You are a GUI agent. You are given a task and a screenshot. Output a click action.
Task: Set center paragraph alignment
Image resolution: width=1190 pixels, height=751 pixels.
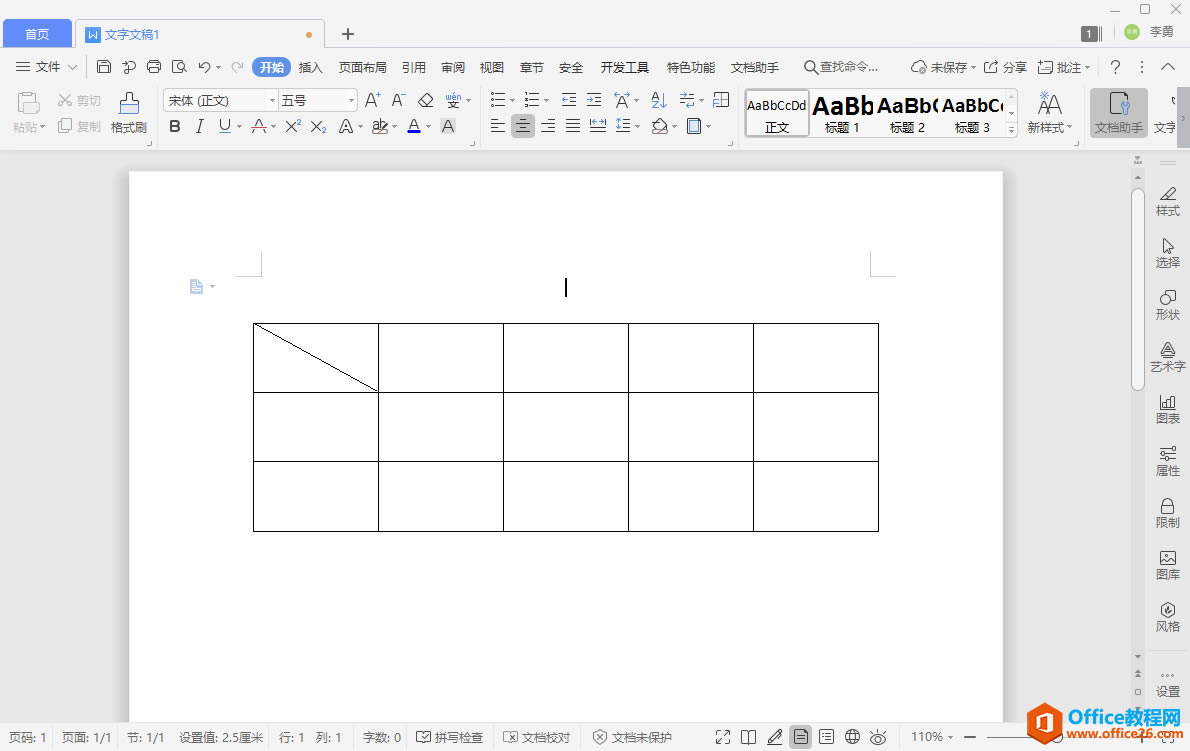523,126
